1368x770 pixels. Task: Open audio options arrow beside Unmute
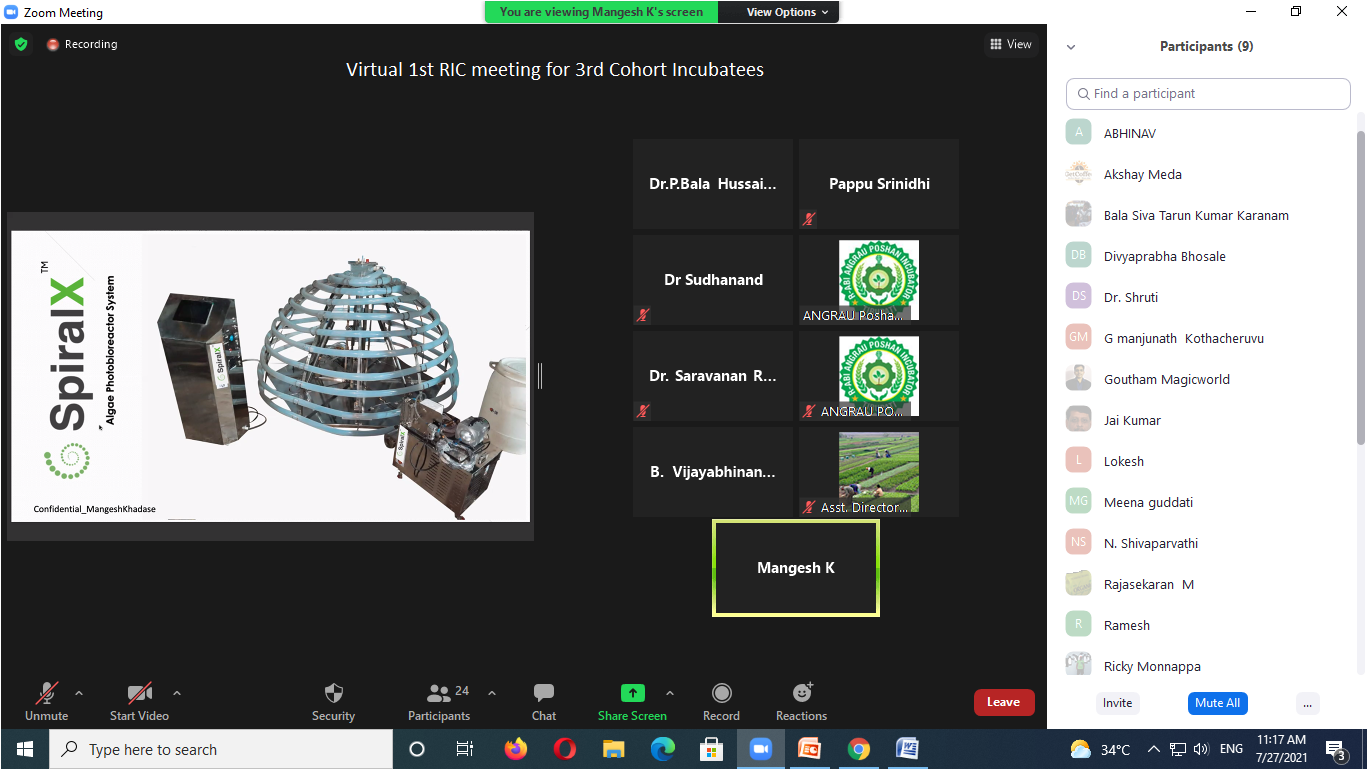pos(79,692)
